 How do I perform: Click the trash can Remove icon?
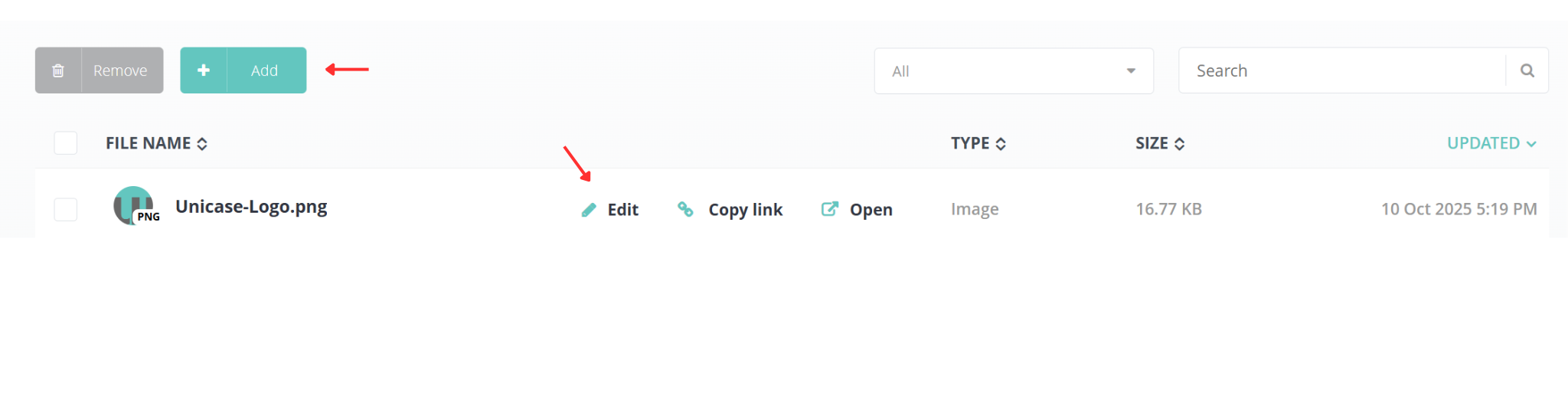58,70
